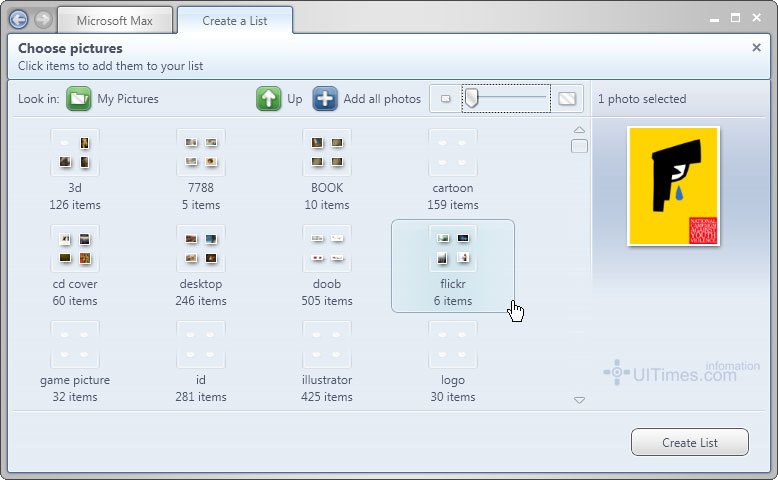Open the desktop folder thumbnail
Viewport: 778px width, 480px height.
tap(201, 248)
